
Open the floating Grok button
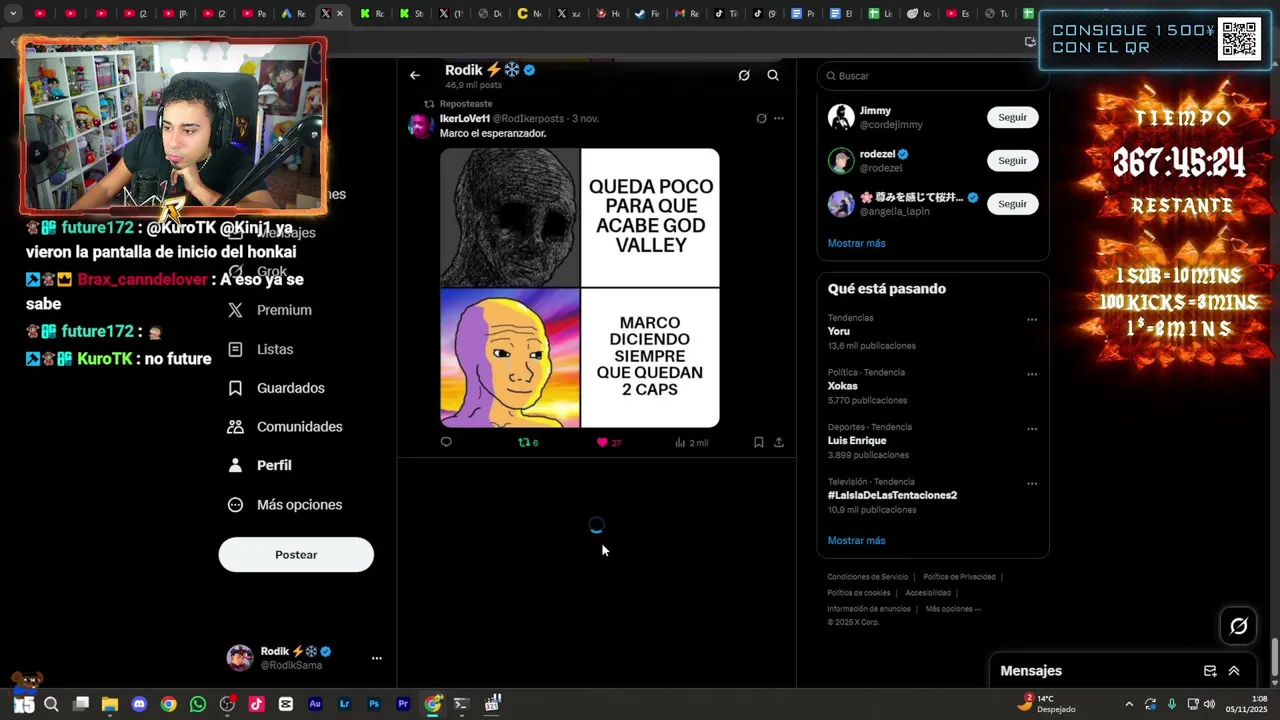click(x=1238, y=626)
